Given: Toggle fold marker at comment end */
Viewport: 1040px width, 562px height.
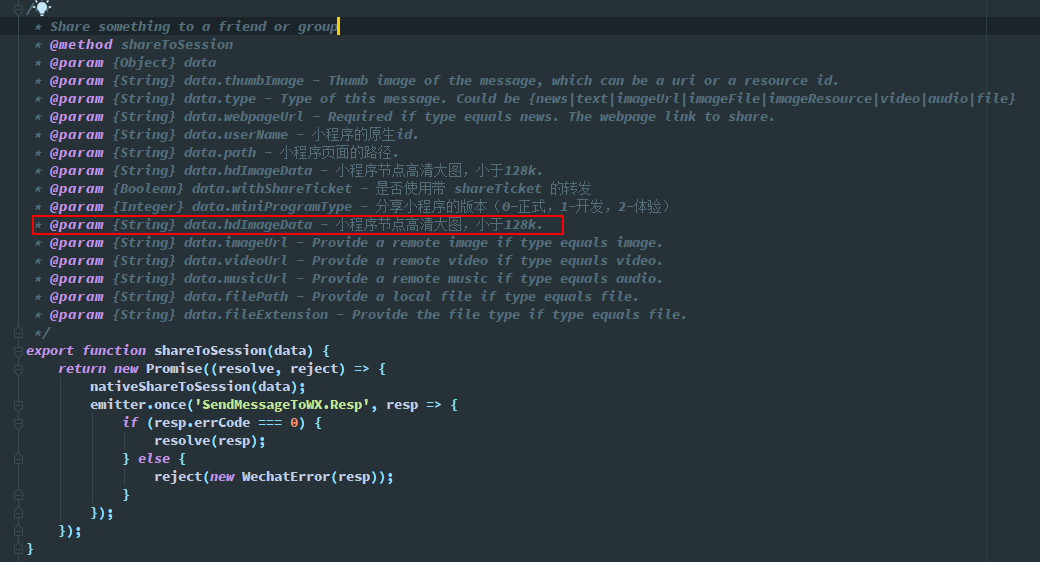Looking at the screenshot, I should tap(19, 333).
